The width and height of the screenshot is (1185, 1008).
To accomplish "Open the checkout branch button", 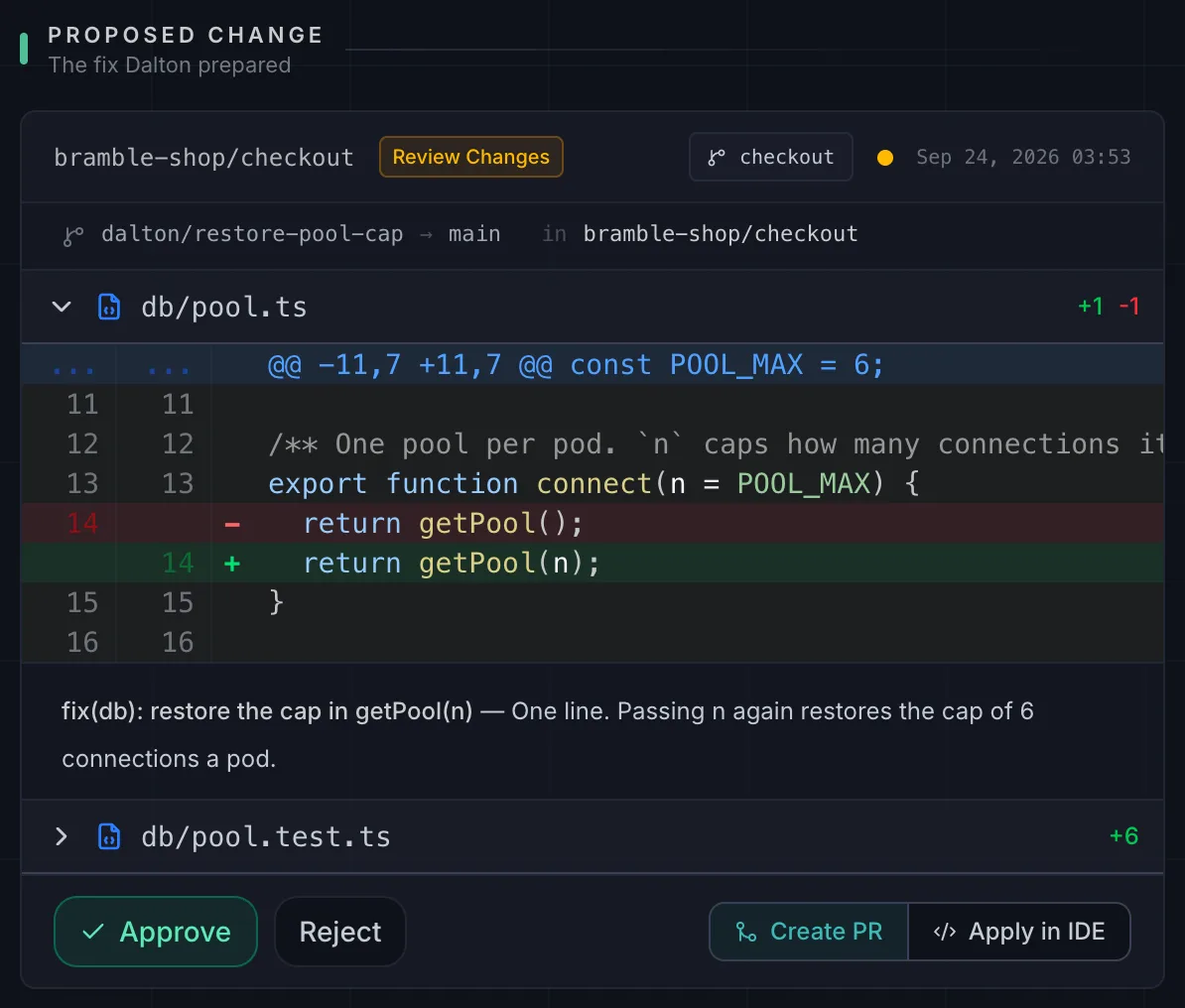I will point(770,157).
